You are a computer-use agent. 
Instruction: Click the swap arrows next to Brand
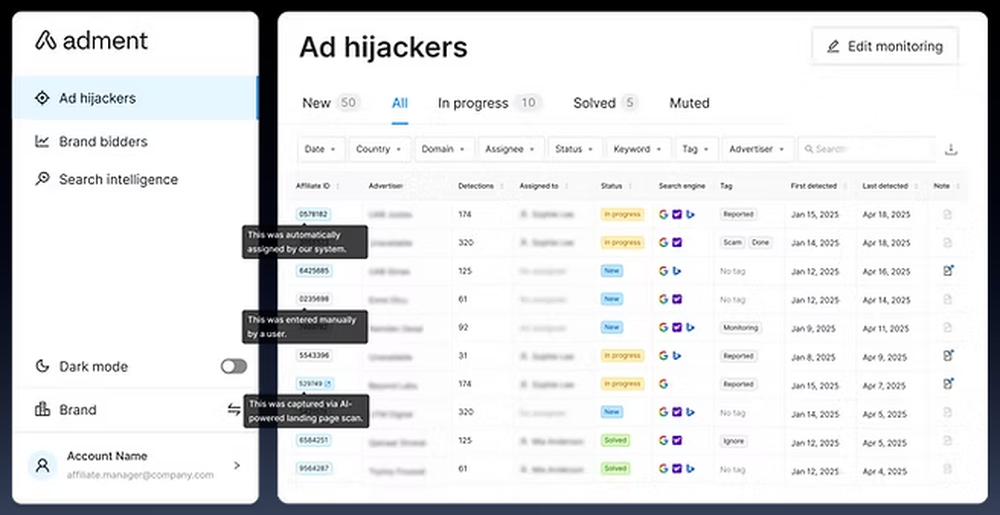pos(234,409)
